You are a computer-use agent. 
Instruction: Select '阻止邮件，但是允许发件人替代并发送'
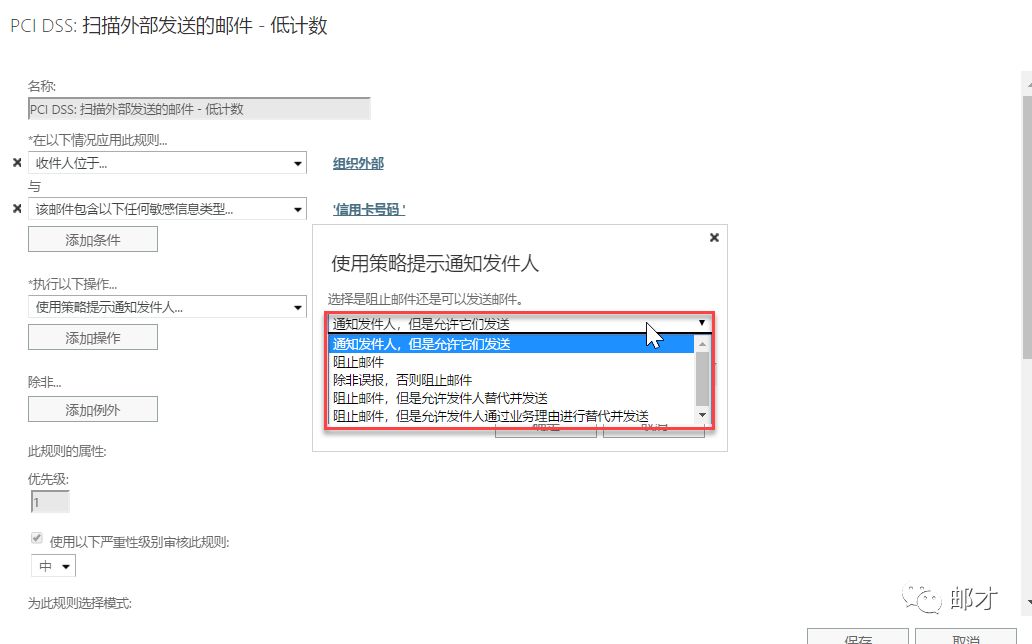440,398
